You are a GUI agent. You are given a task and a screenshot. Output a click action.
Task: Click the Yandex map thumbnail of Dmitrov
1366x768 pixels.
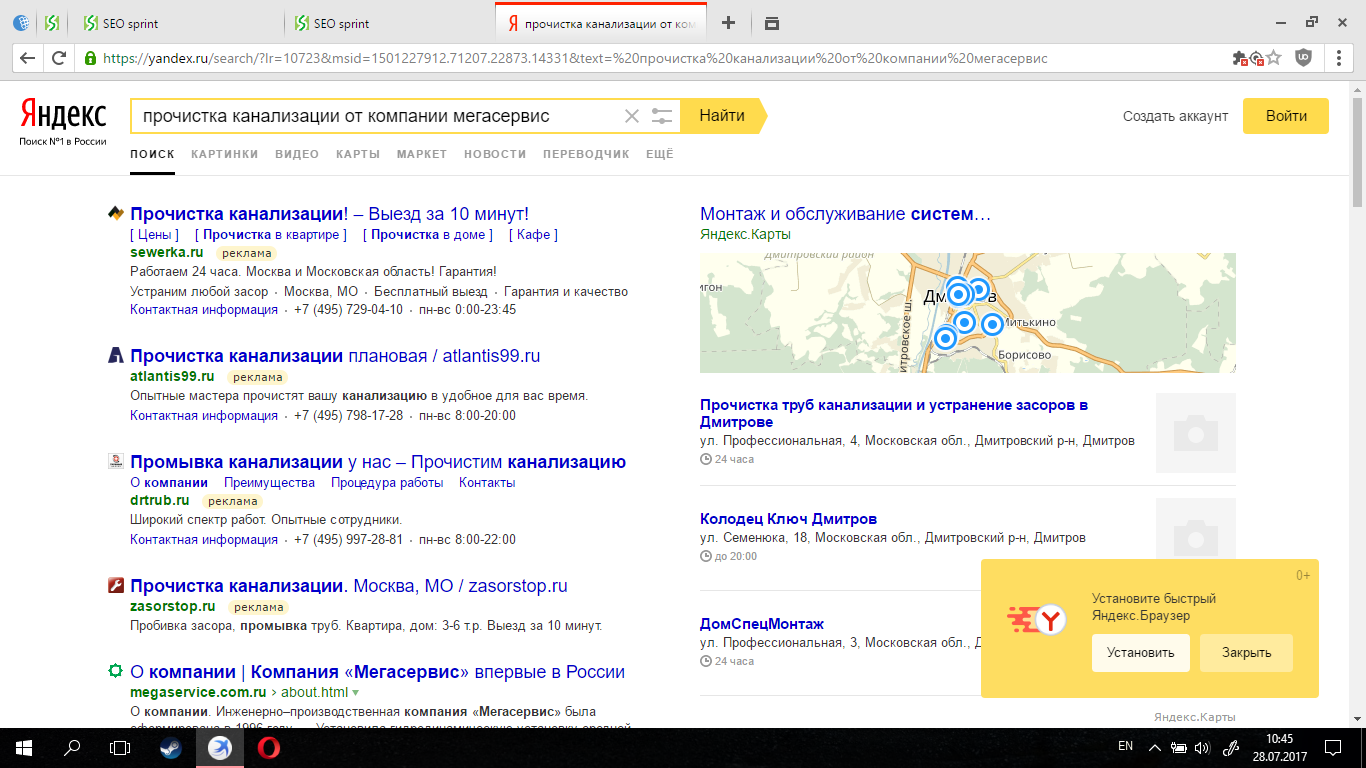coord(968,313)
